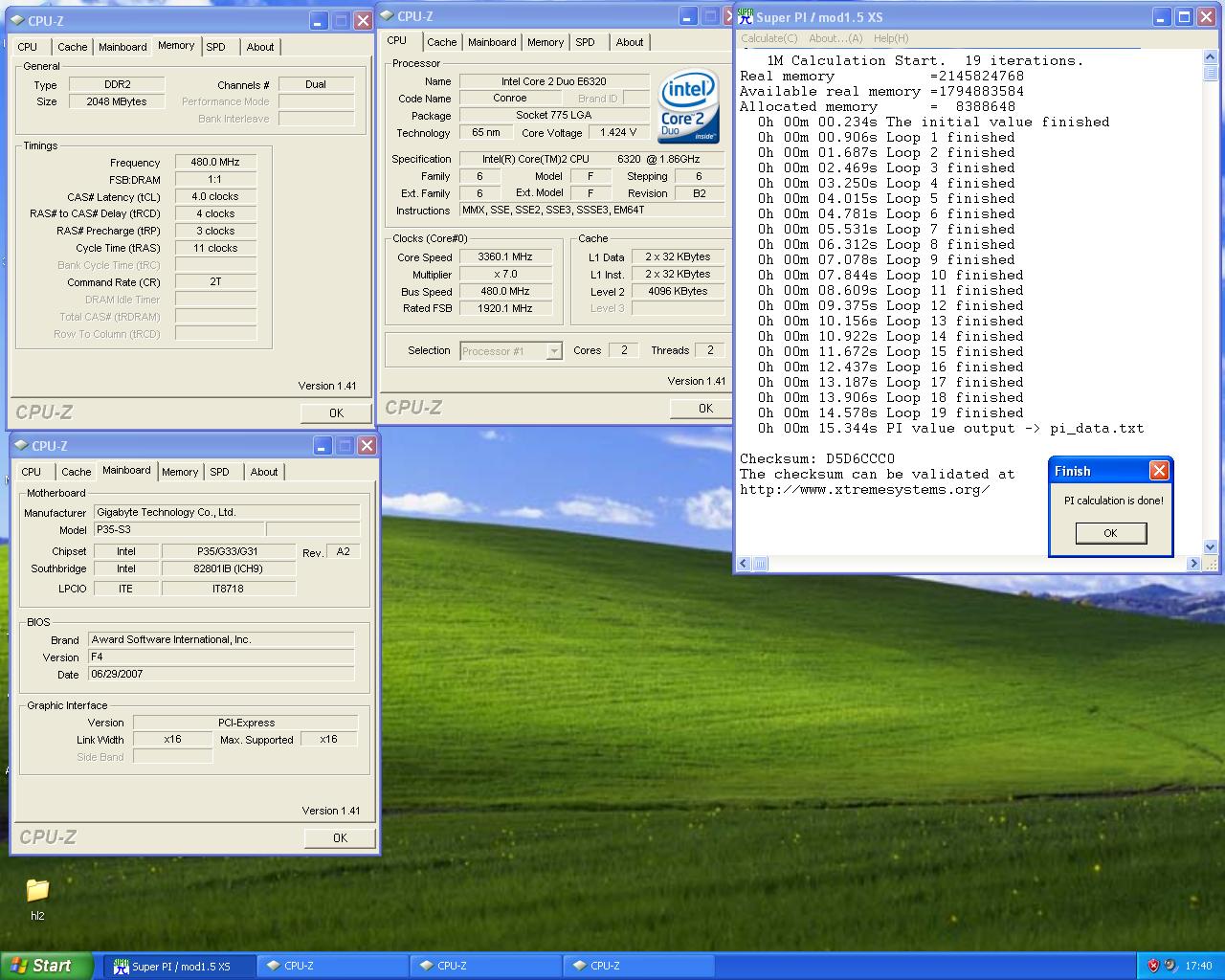Click the Core Speed 3360.1 MHz field
The image size is (1225, 980).
[505, 256]
